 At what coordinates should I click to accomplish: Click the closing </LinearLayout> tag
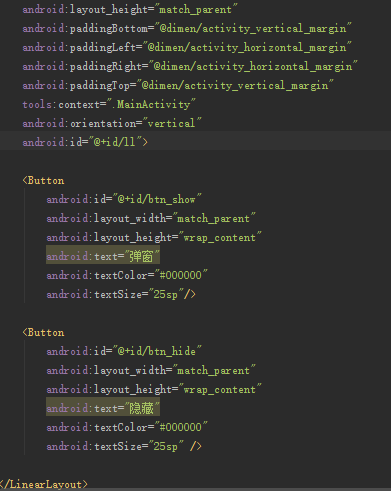tap(44, 484)
